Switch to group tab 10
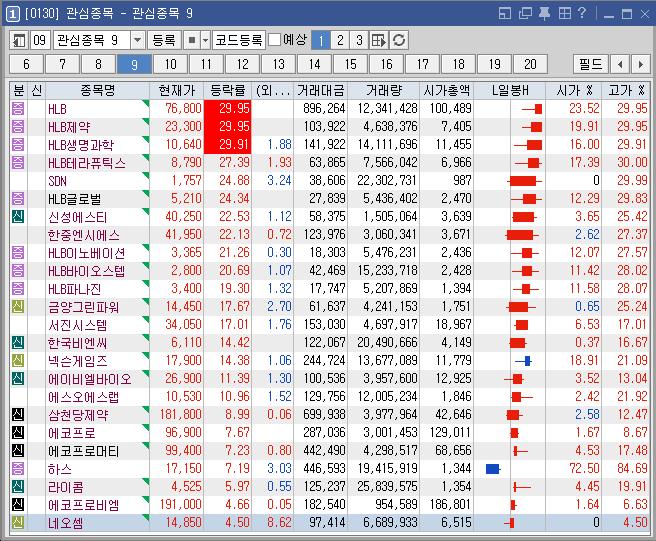This screenshot has height=541, width=656. 170,64
